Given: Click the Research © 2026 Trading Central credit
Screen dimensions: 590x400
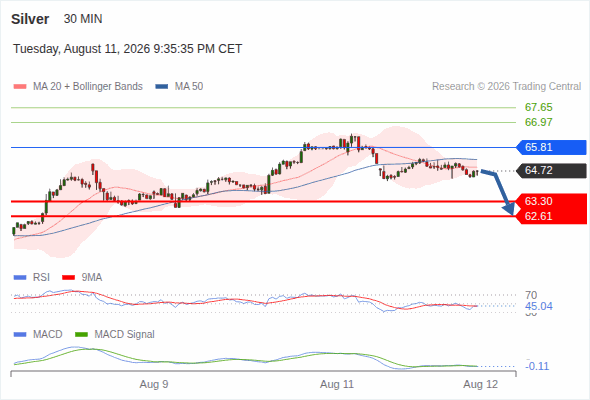Looking at the screenshot, I should point(506,87).
